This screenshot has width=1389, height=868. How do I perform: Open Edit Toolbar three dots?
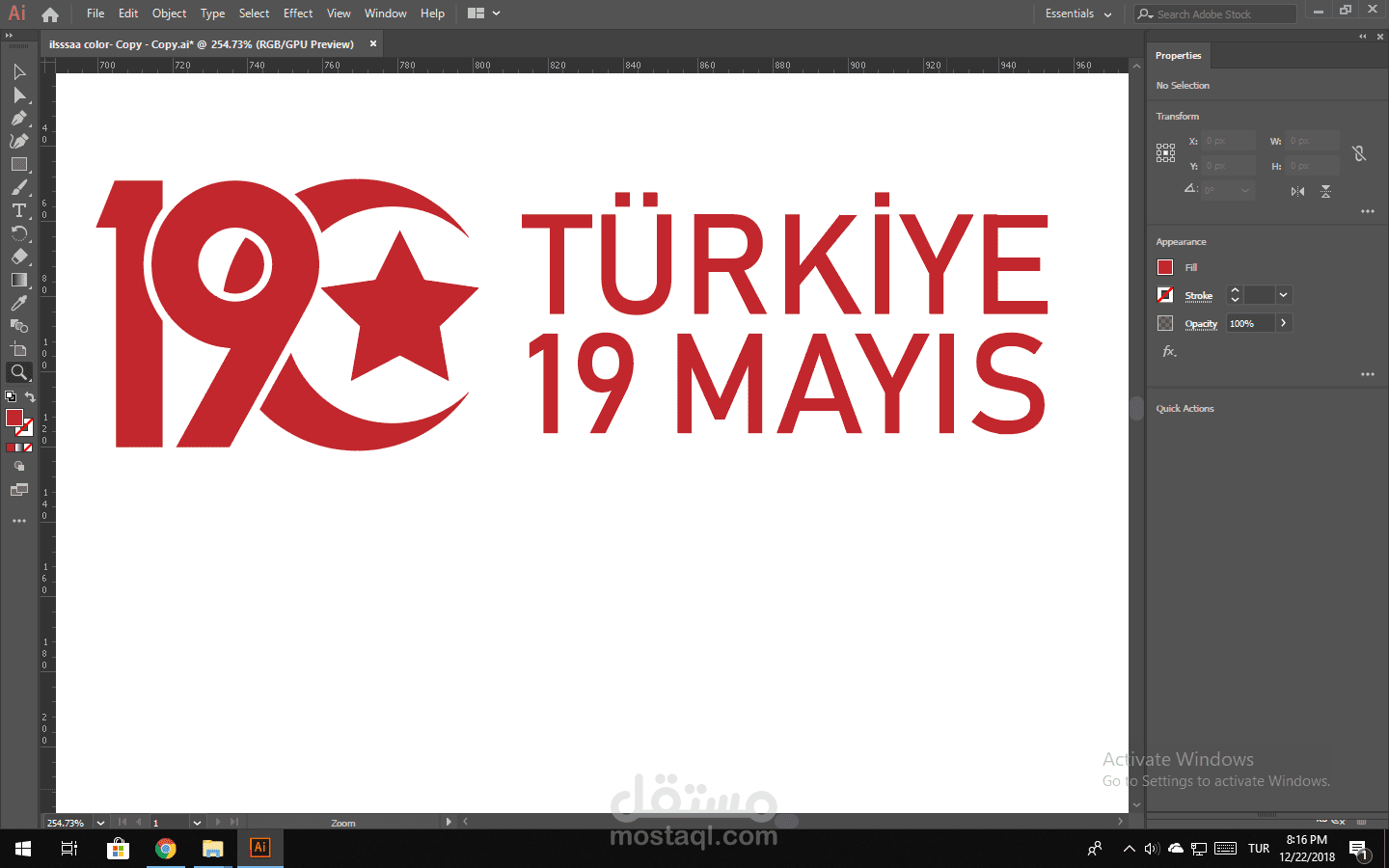point(19,521)
